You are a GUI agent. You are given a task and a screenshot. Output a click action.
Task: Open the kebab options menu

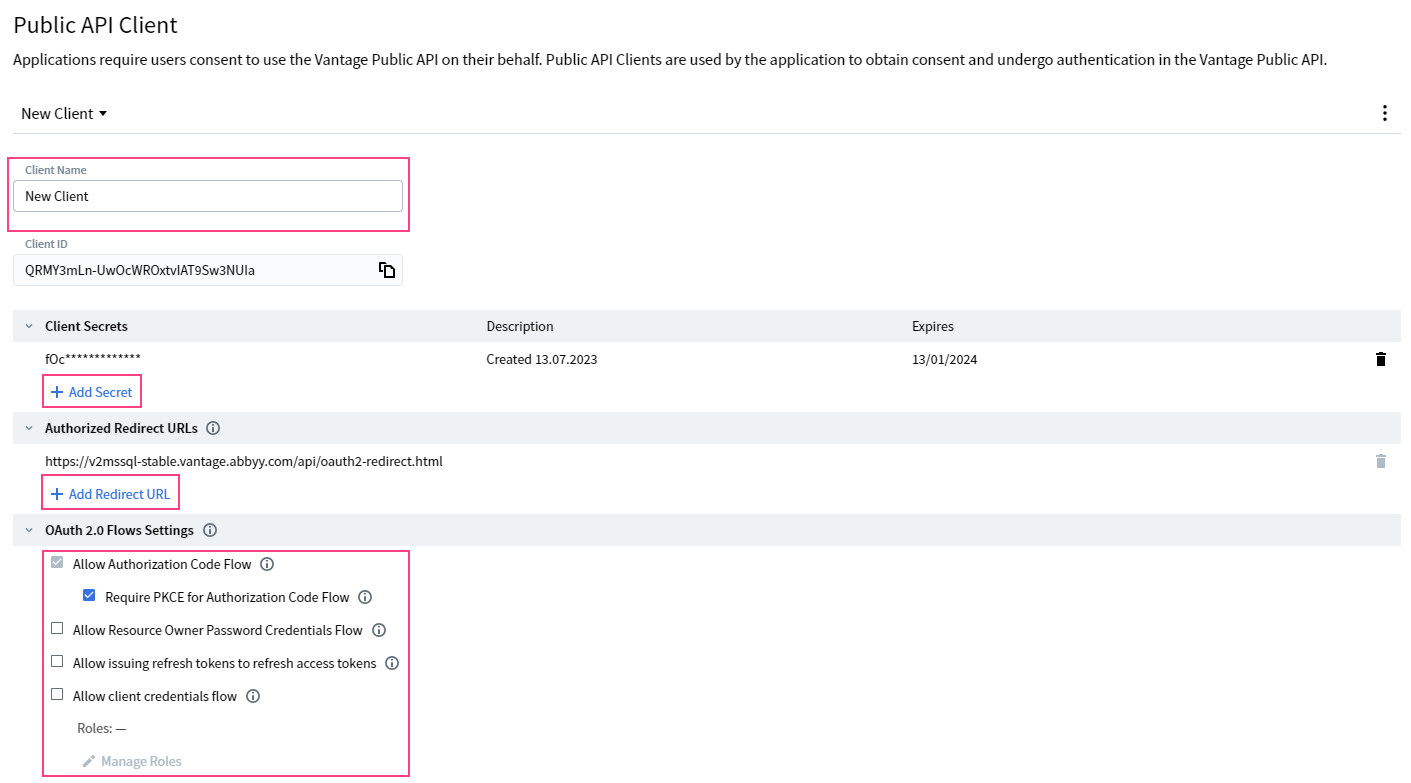point(1385,113)
